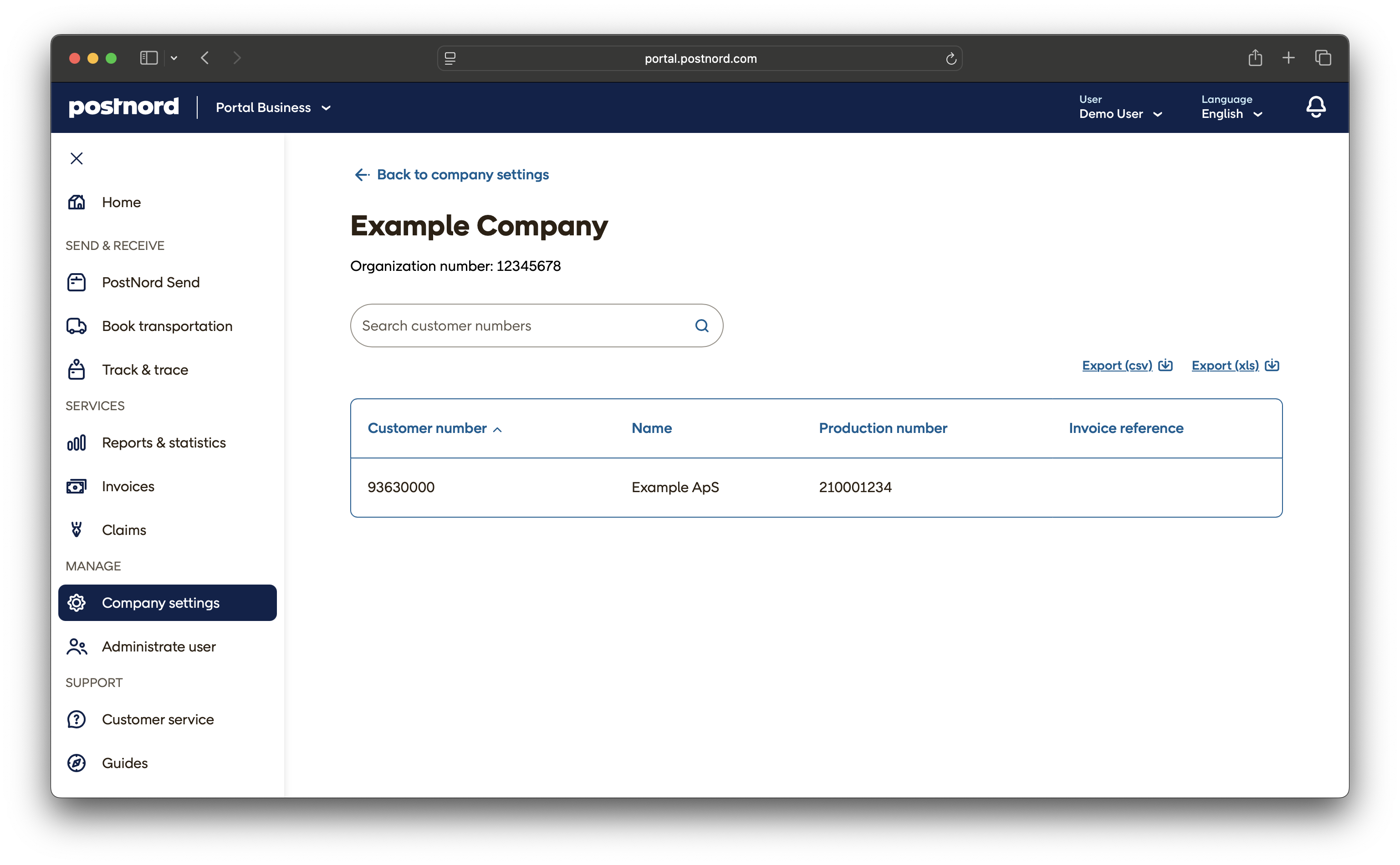
Task: Click the search magnifier icon
Action: (x=701, y=326)
